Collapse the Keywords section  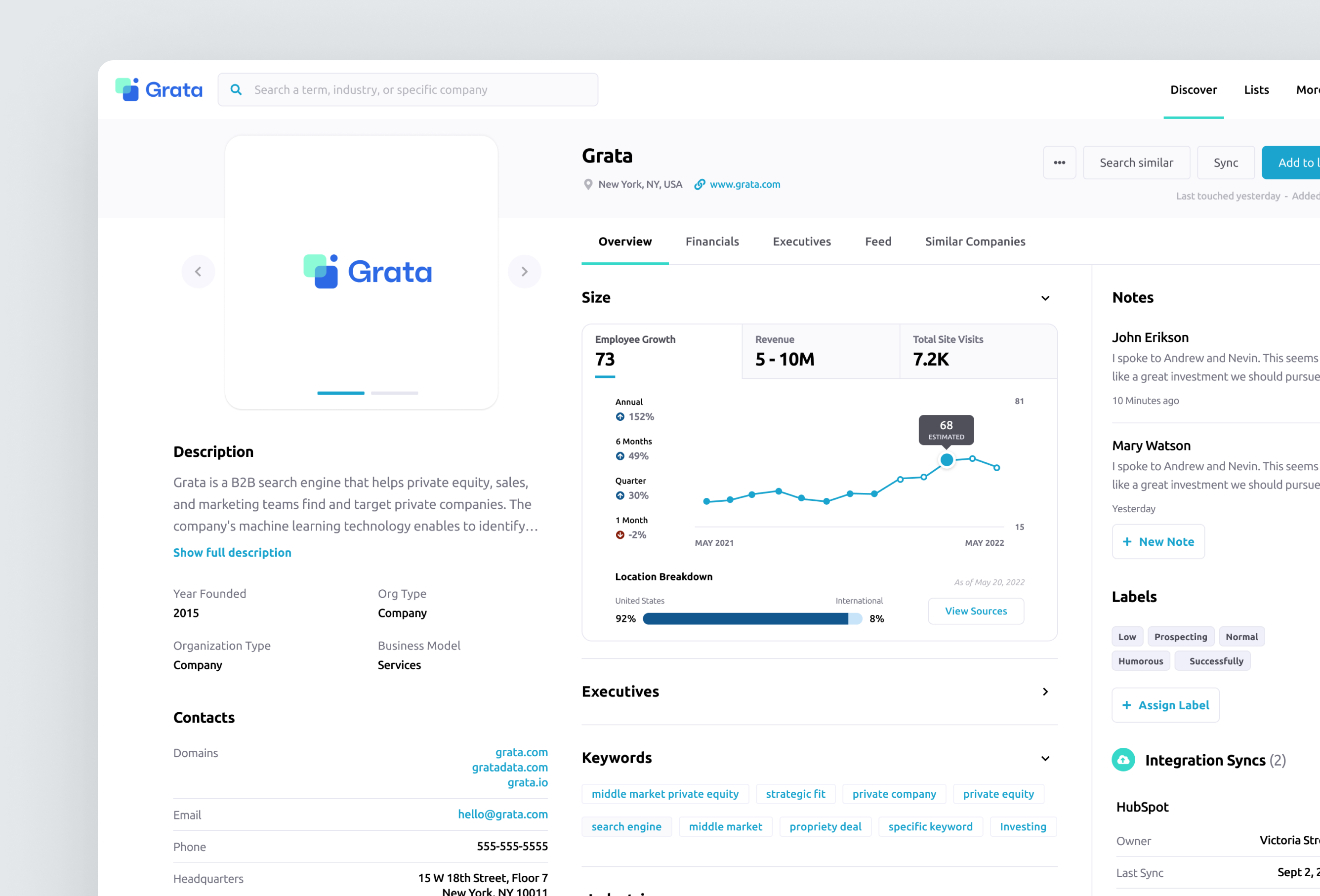(1045, 759)
